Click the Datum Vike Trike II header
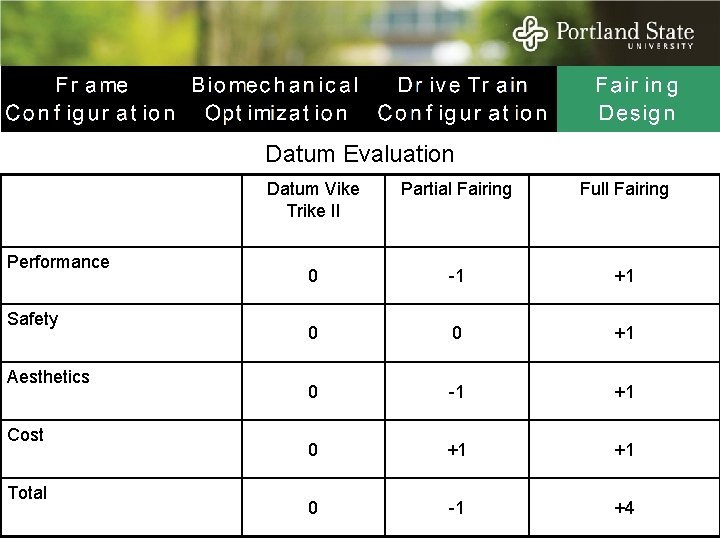This screenshot has height=540, width=720. (x=313, y=200)
